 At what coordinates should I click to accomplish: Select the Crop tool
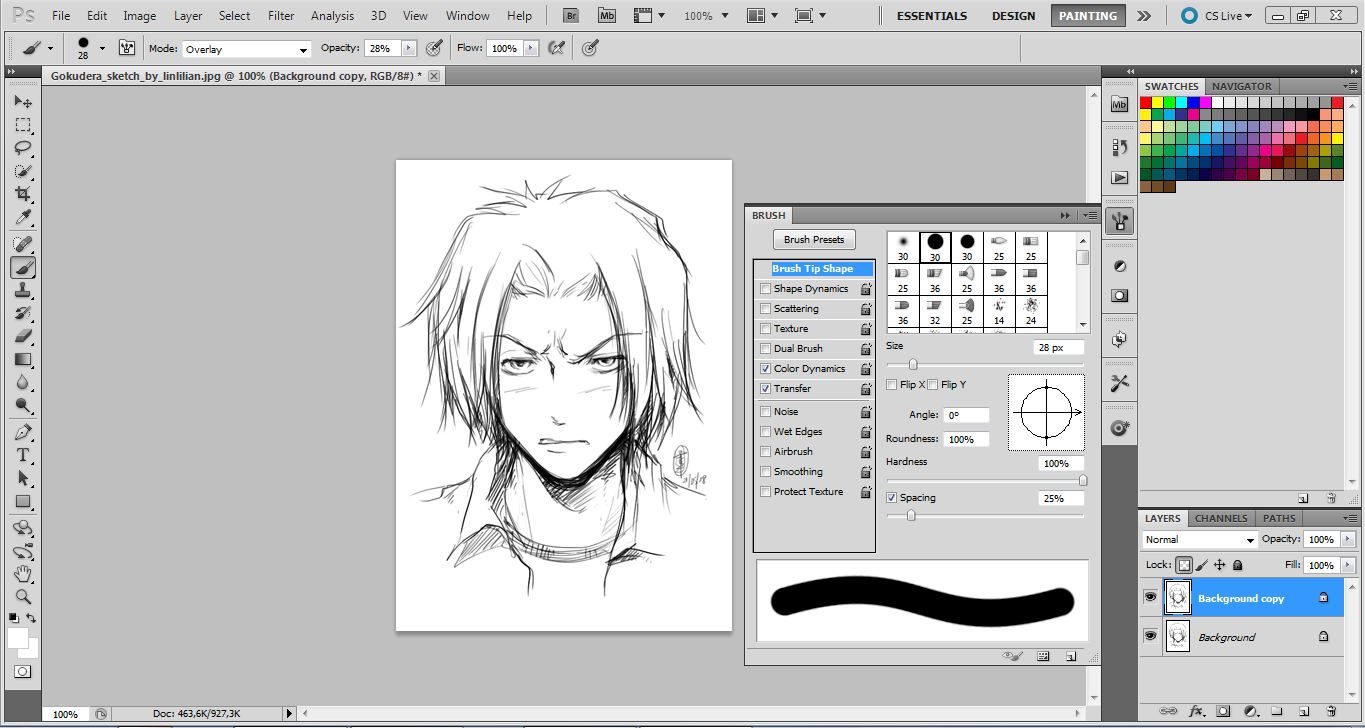click(x=23, y=194)
